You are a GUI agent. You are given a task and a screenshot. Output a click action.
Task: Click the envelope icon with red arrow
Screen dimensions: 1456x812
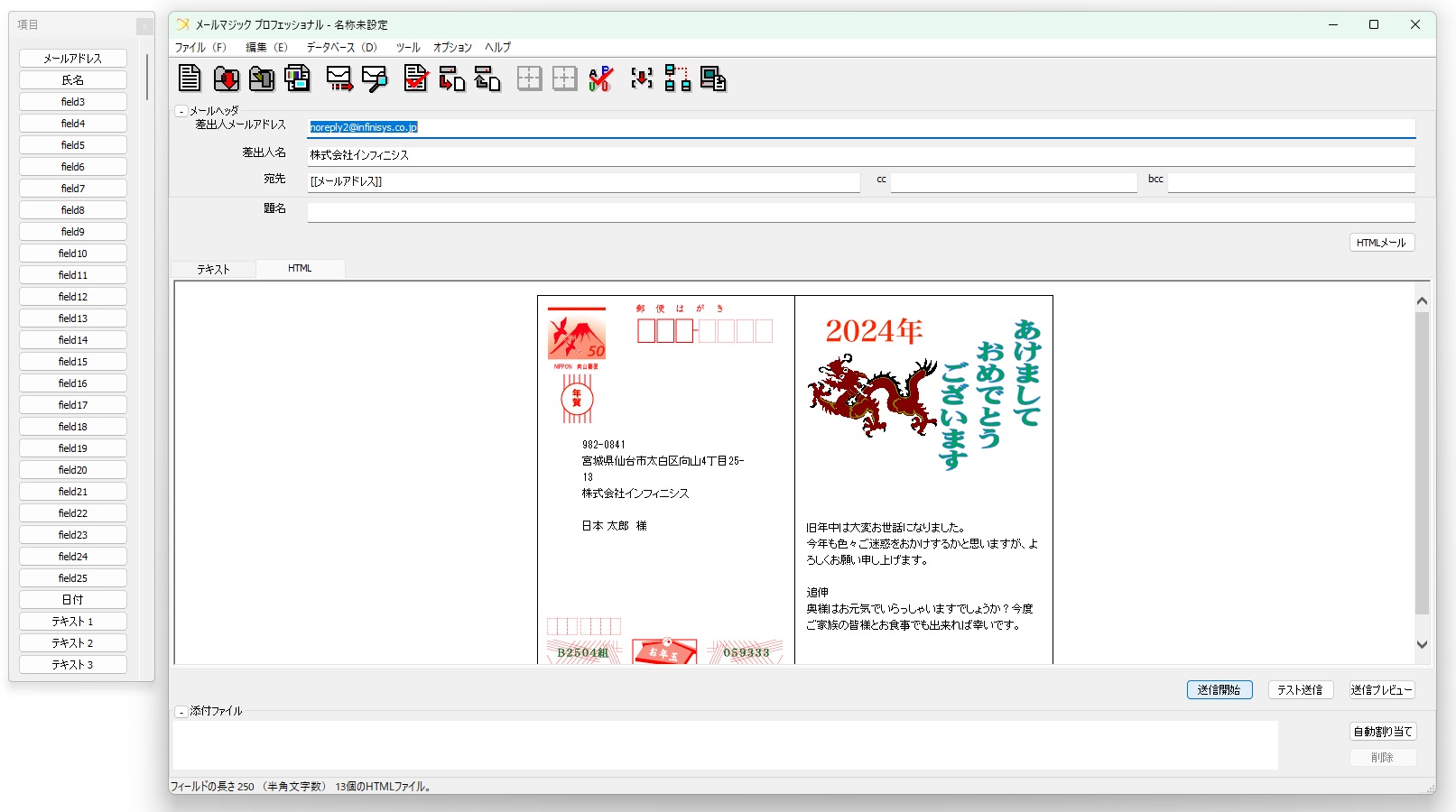(339, 78)
